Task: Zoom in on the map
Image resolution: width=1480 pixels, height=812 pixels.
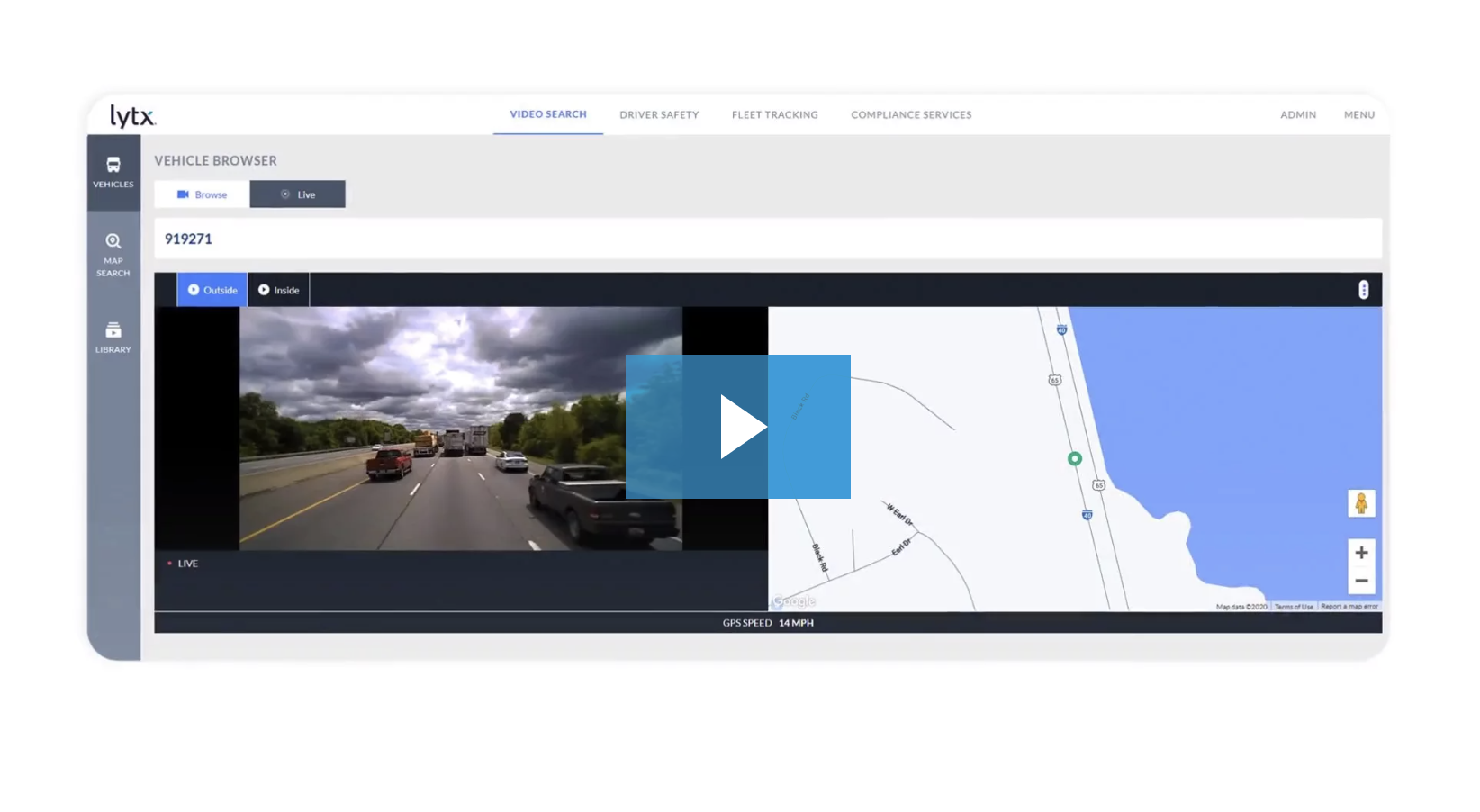Action: [x=1360, y=553]
